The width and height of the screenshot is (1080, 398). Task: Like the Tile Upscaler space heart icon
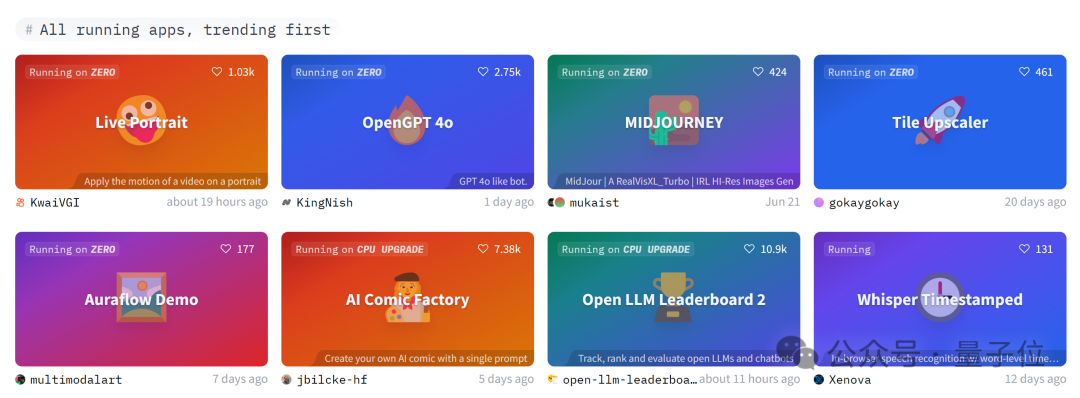(x=1024, y=72)
